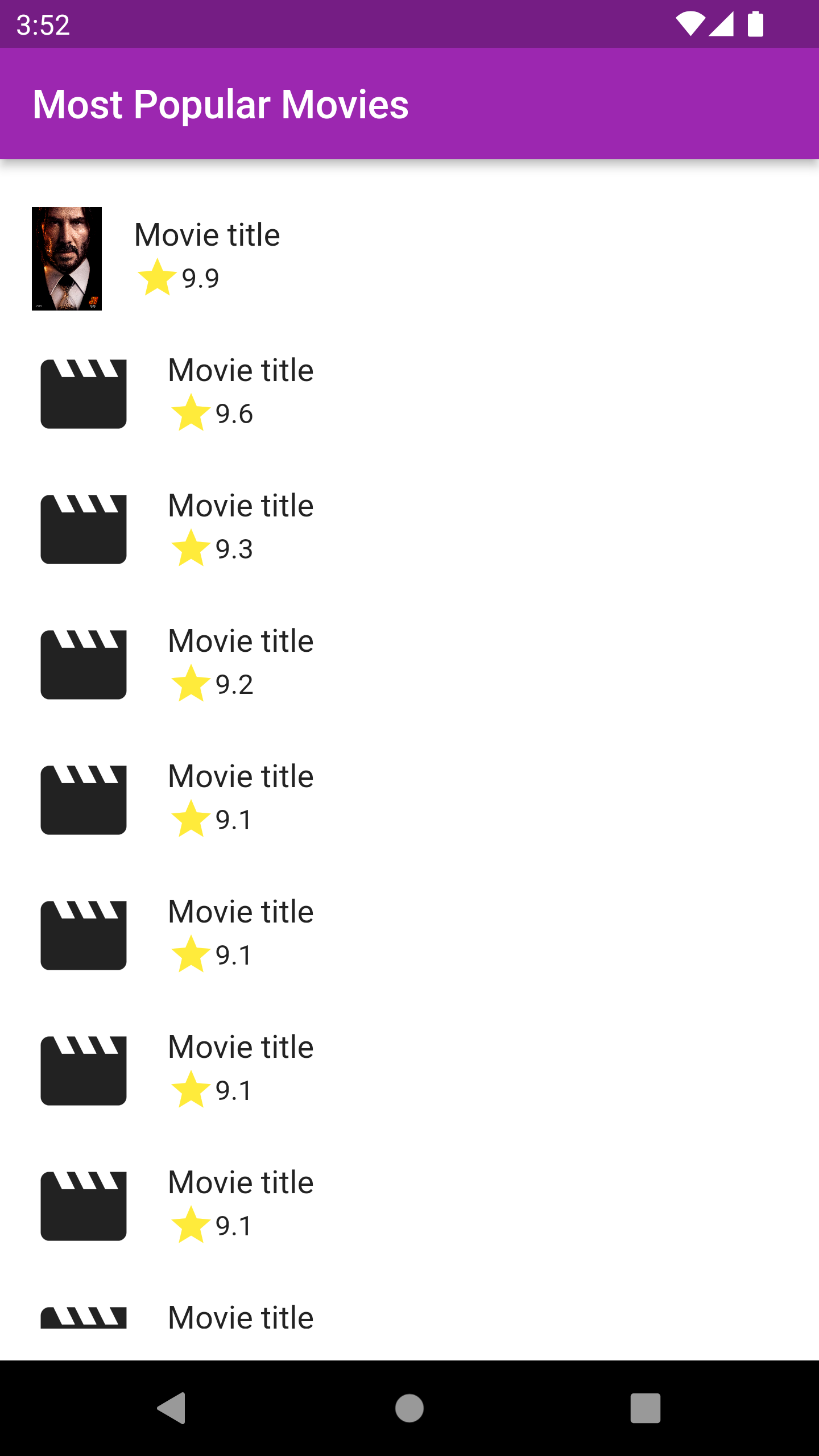The image size is (819, 1456).
Task: Tap the Most Popular Movies header title
Action: [x=221, y=105]
